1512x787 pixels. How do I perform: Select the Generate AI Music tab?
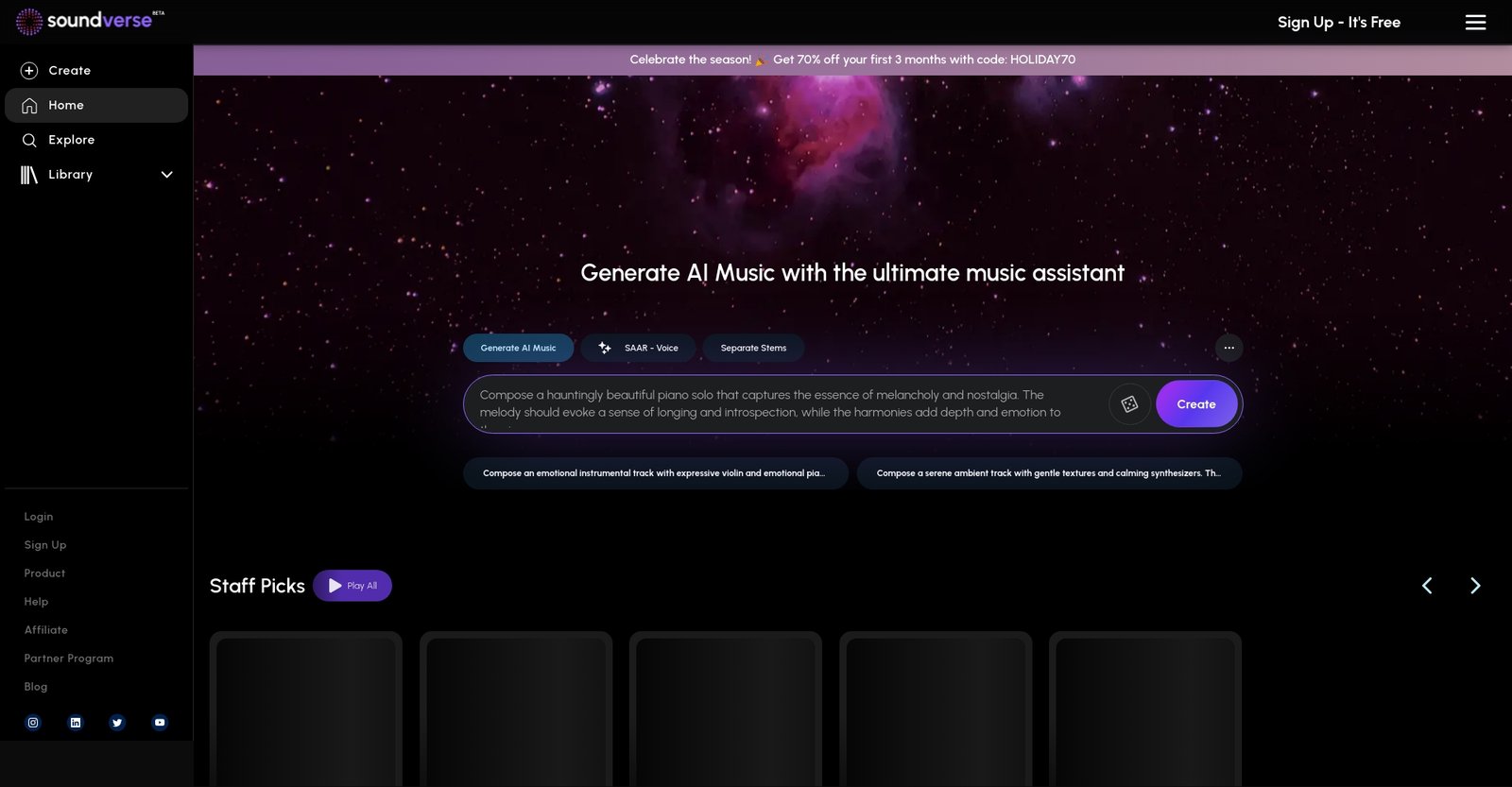[x=518, y=348]
